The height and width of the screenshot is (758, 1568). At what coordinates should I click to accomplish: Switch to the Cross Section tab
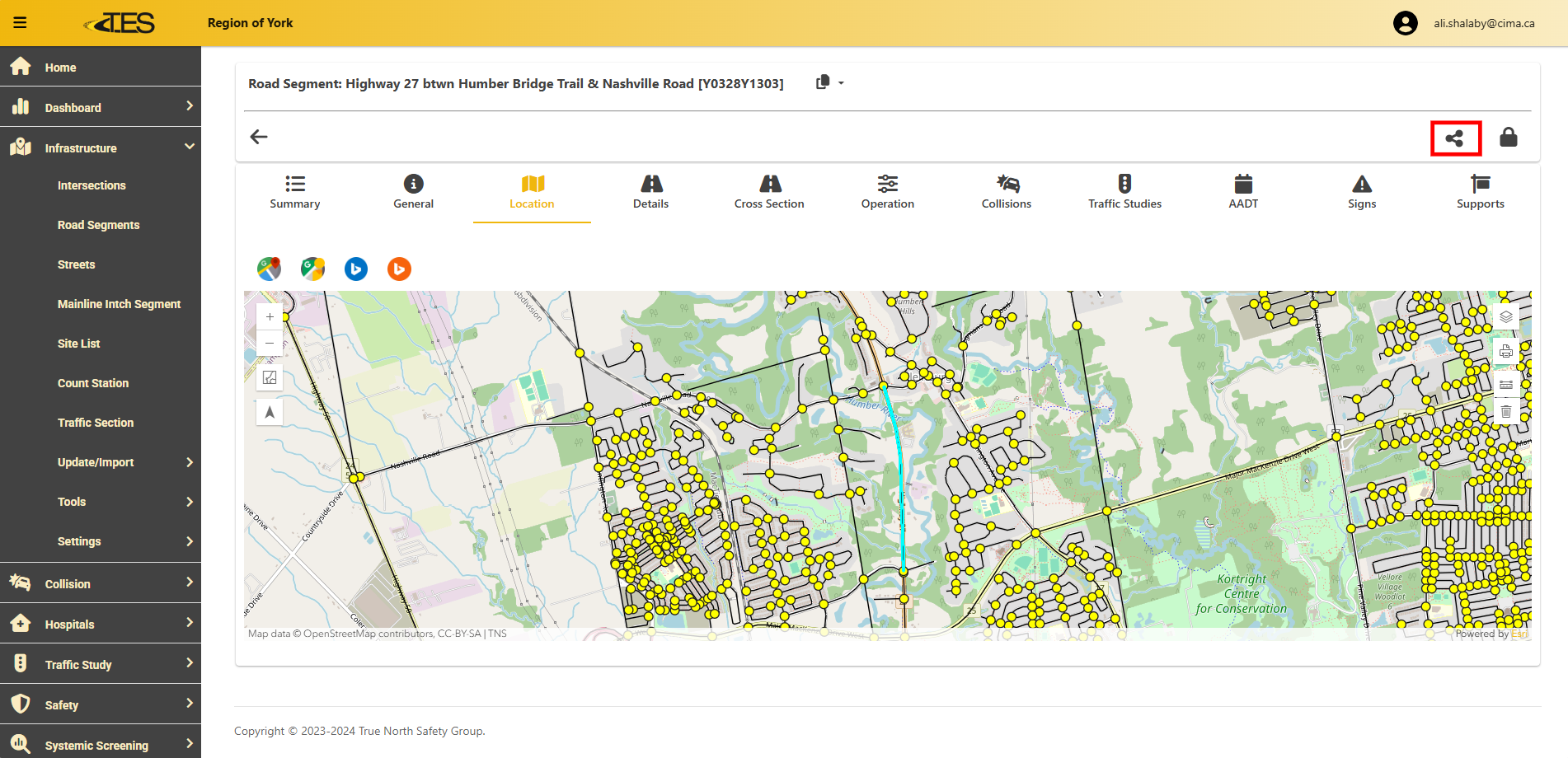tap(768, 192)
